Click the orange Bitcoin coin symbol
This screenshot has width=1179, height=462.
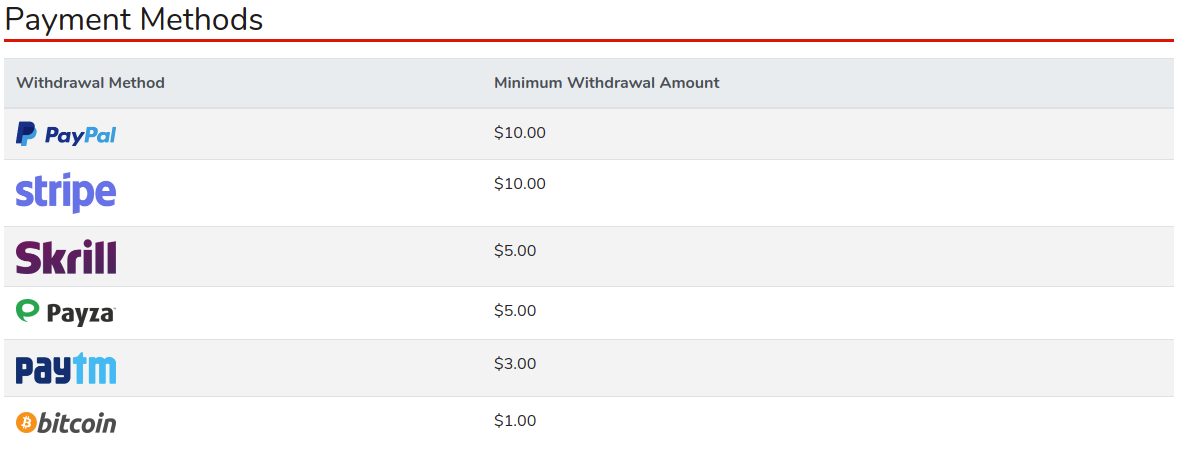[x=26, y=423]
